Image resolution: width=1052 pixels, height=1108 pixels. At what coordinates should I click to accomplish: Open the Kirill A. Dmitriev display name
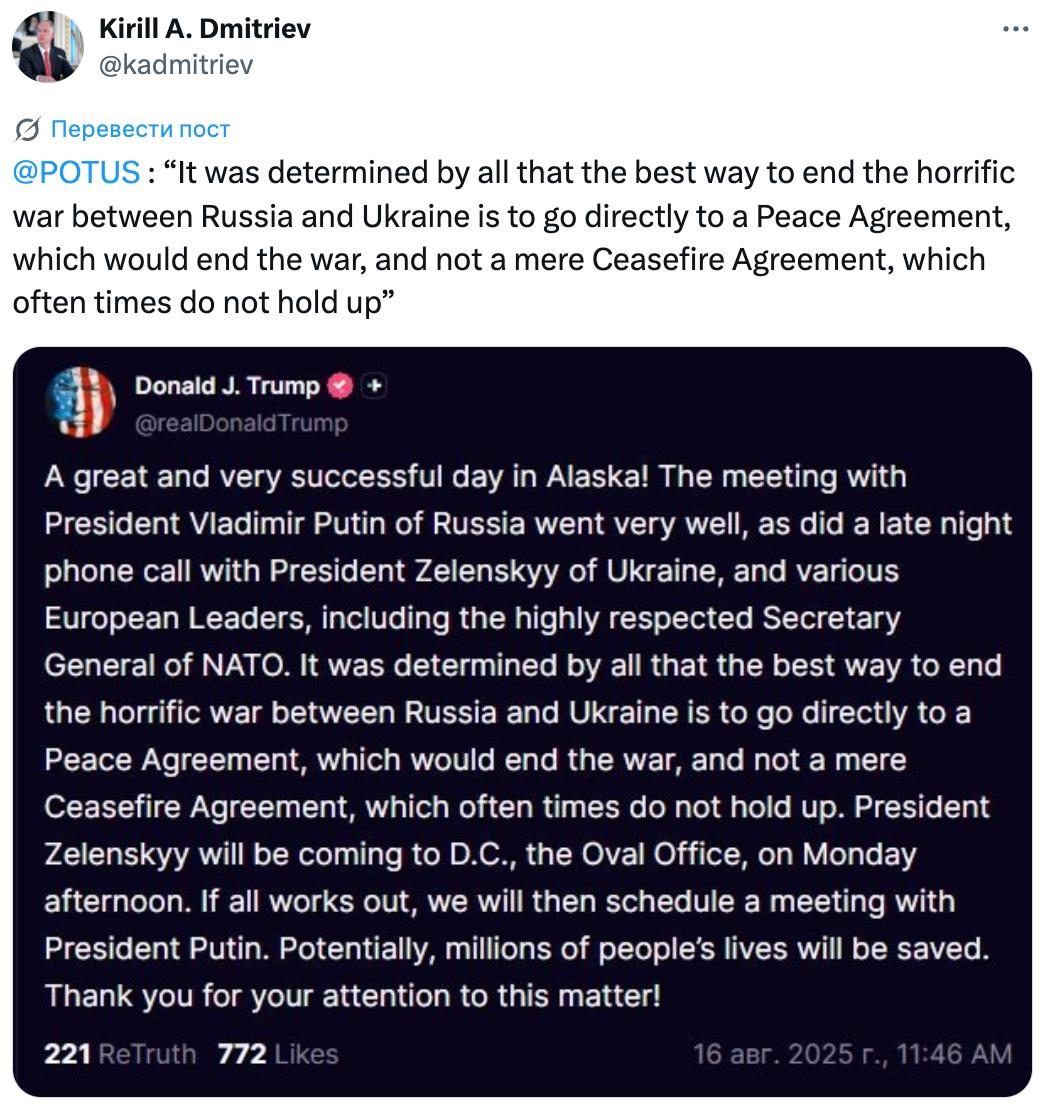[204, 29]
